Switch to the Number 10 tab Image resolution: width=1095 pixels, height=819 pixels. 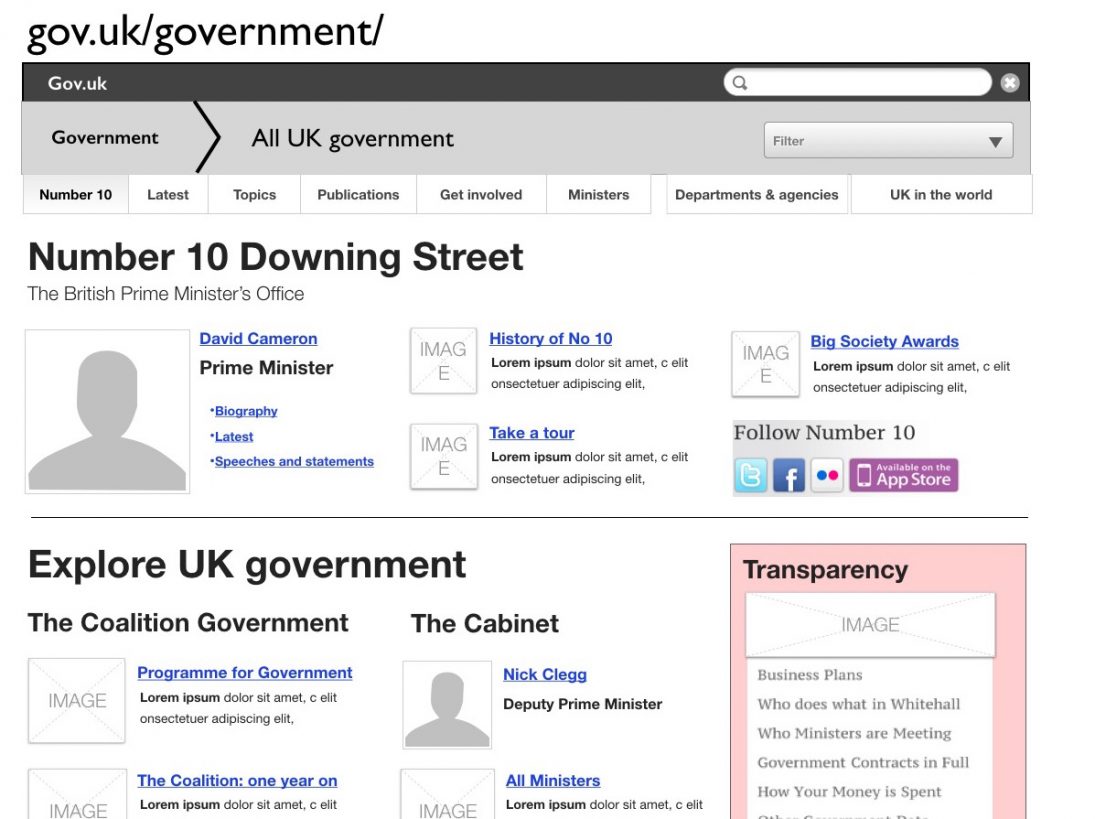75,195
